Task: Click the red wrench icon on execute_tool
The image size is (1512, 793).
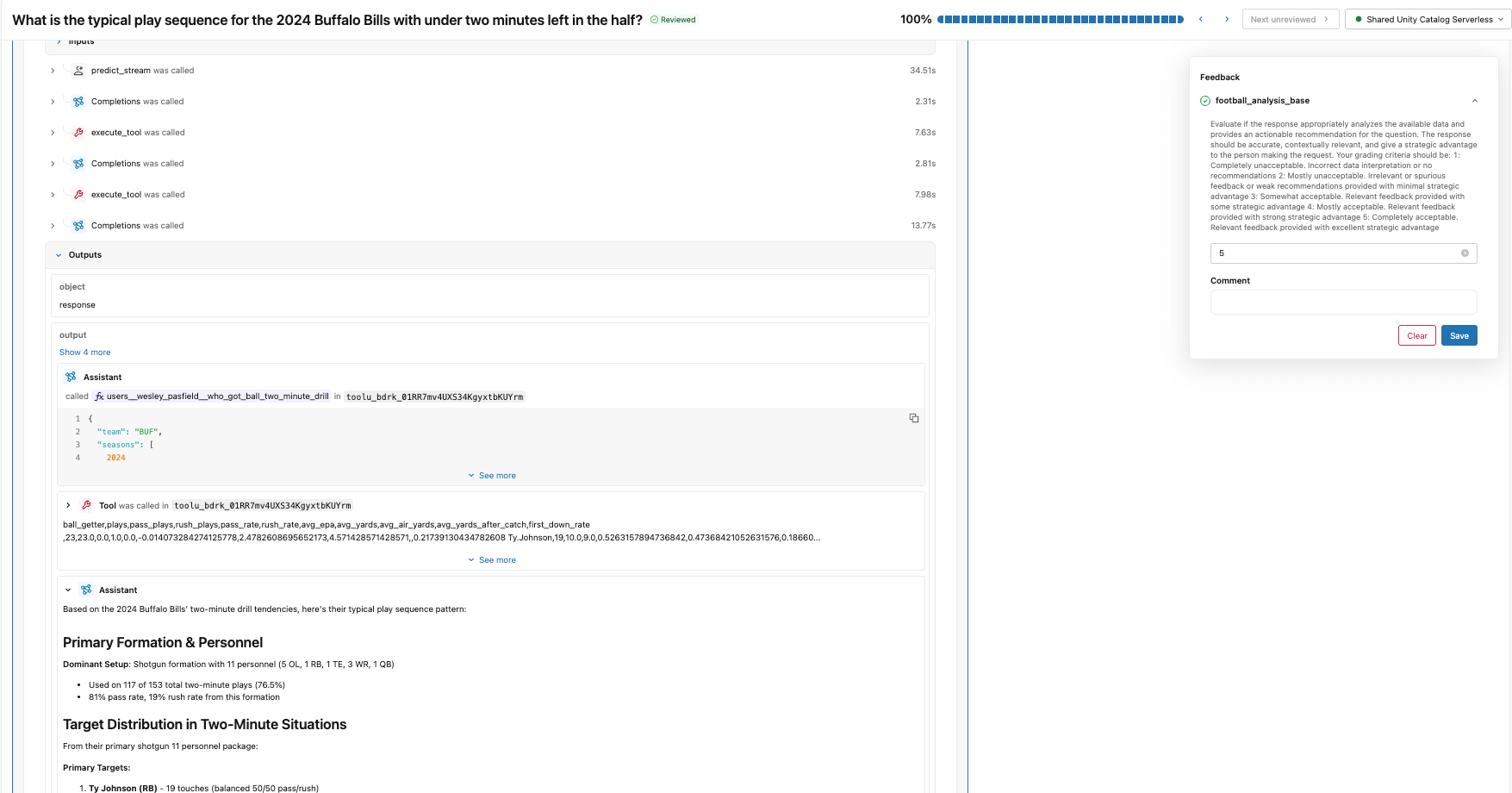Action: coord(78,132)
